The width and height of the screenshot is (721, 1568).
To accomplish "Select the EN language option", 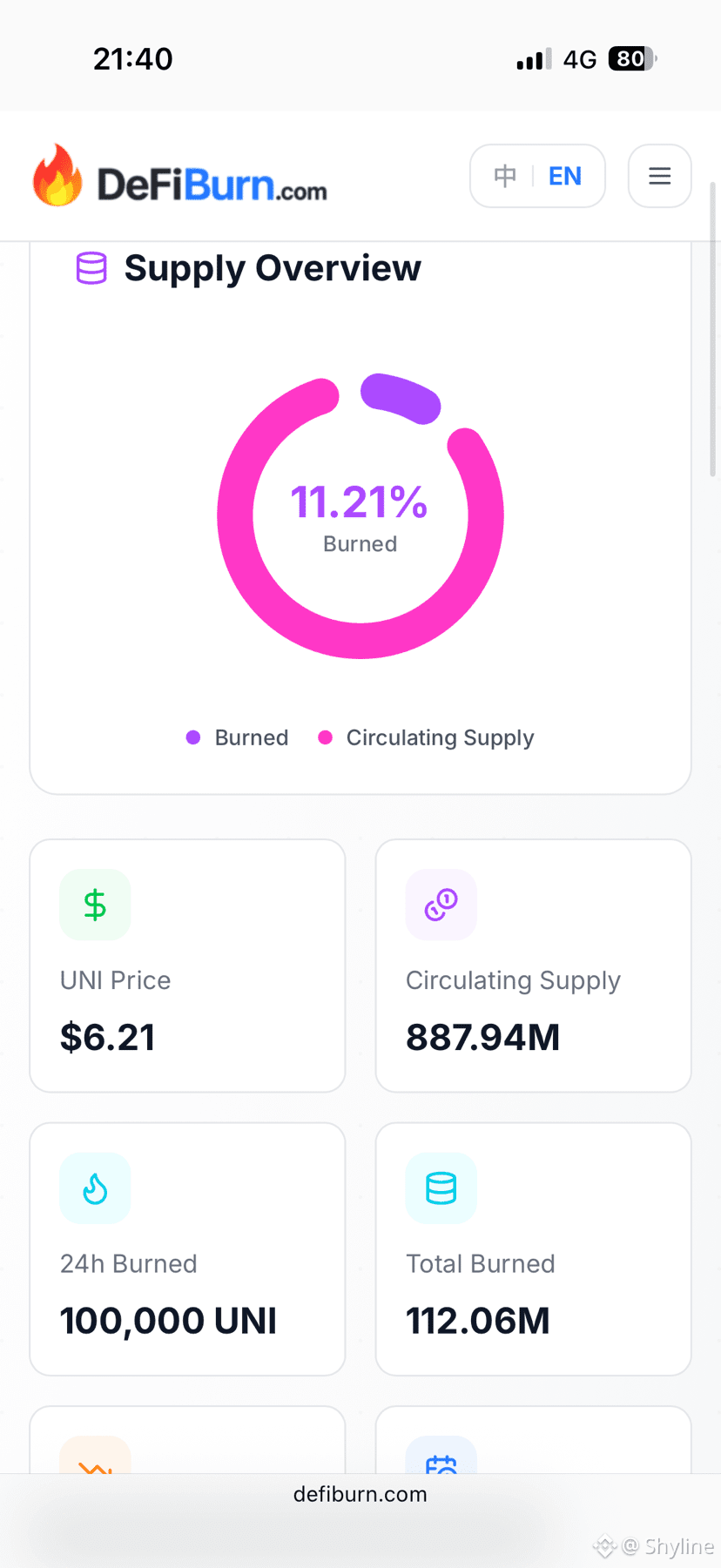I will point(564,176).
